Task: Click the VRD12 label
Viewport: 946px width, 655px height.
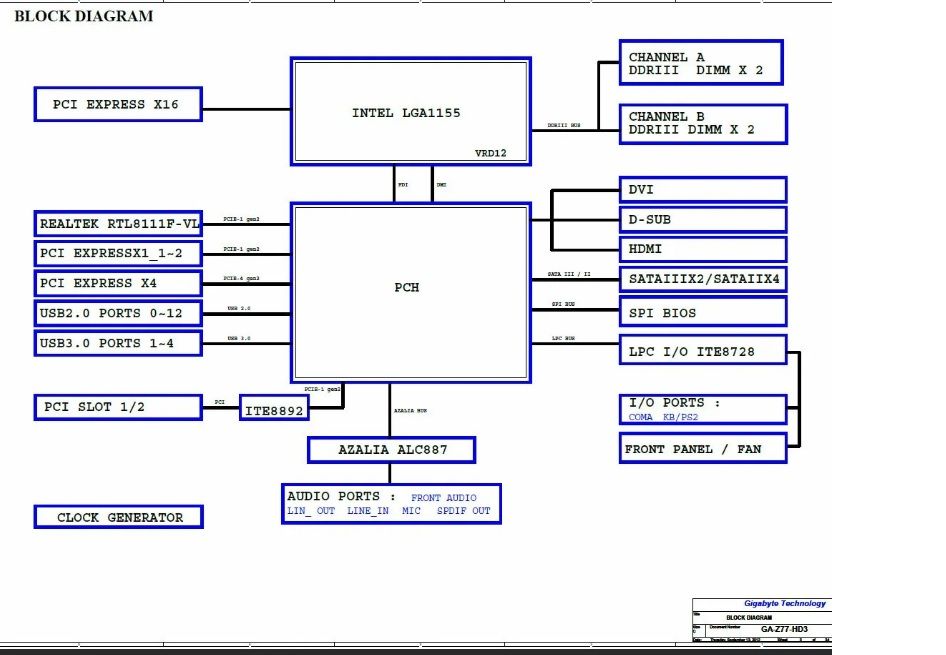Action: (x=490, y=153)
